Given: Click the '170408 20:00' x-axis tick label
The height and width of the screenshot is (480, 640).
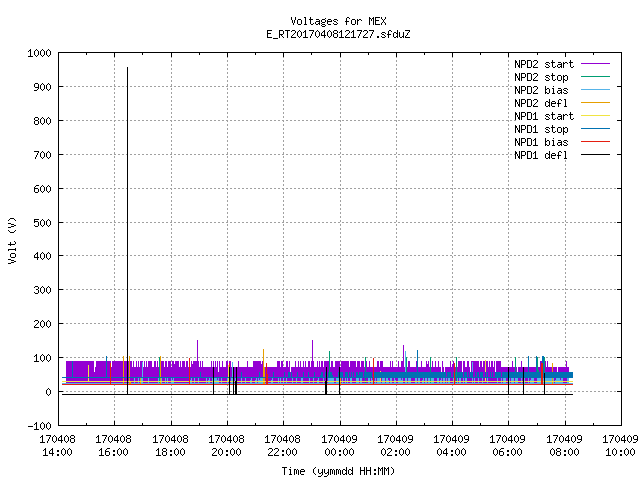Looking at the screenshot, I should (x=227, y=446).
